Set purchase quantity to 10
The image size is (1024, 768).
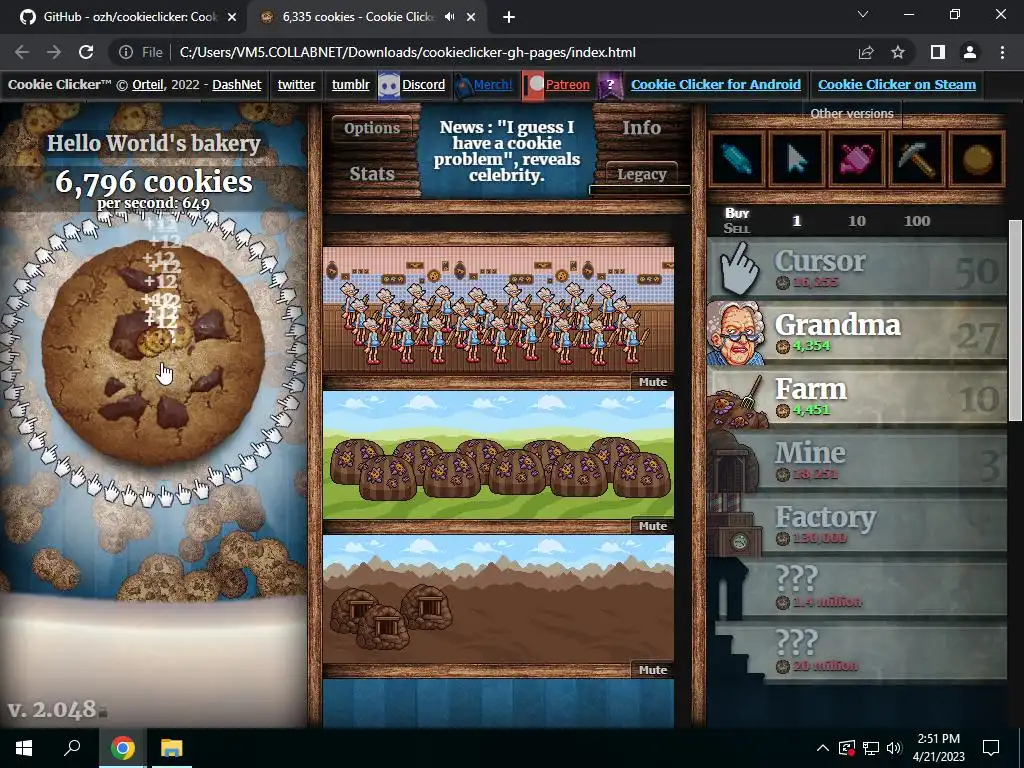pos(857,221)
